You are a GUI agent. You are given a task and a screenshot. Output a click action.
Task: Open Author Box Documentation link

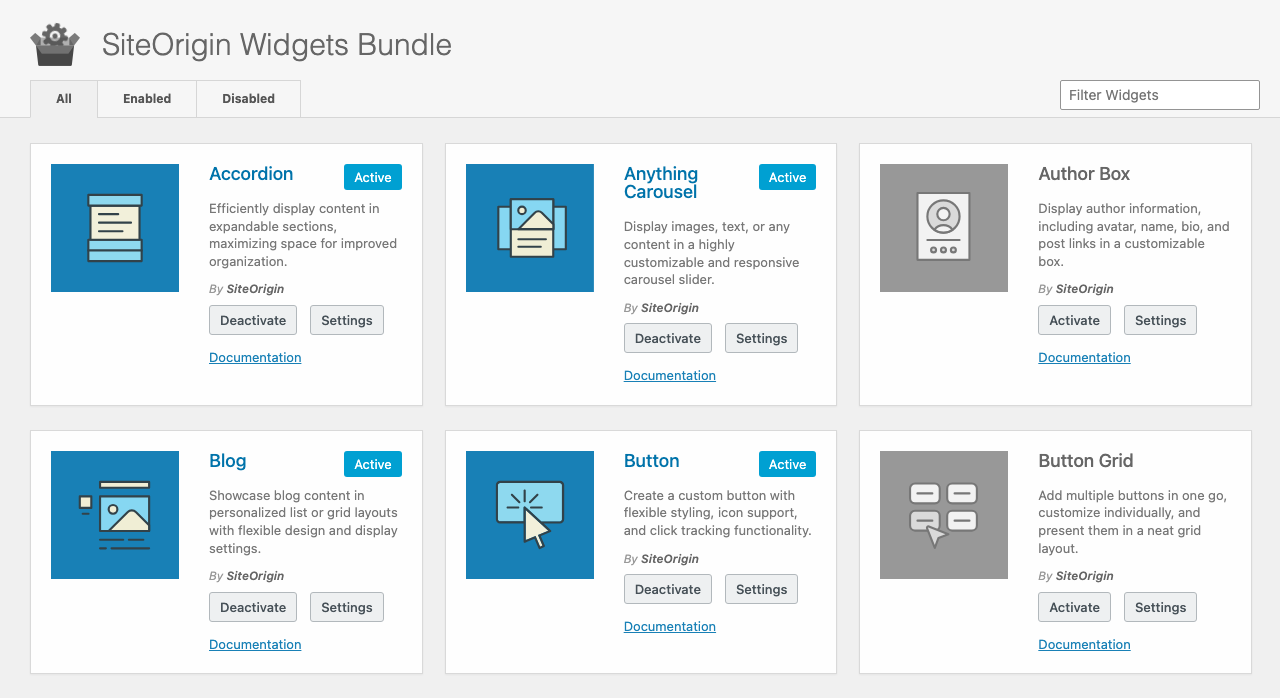1084,357
